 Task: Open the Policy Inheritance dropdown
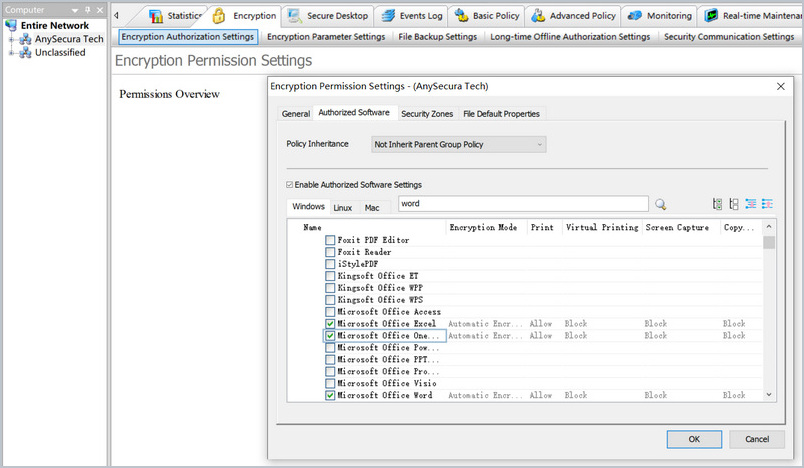tap(458, 145)
